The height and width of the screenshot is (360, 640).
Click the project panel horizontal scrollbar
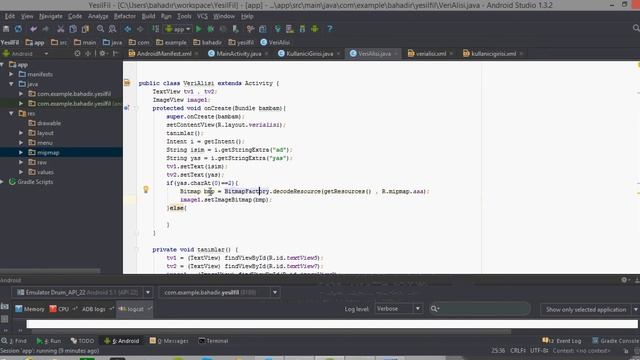pos(50,271)
